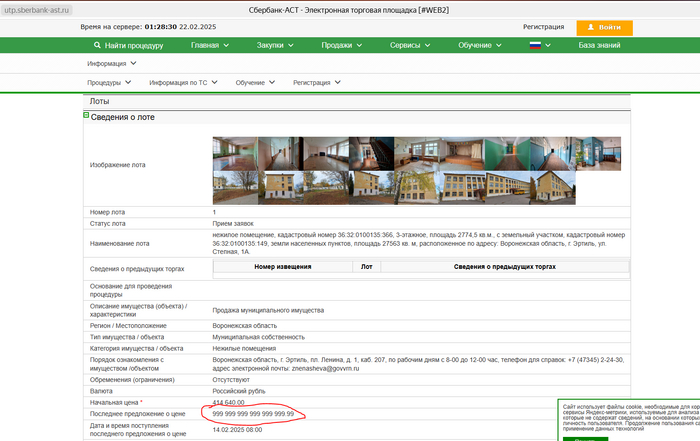Open the second lot image of corridor
Image resolution: width=700 pixels, height=441 pixels.
pyautogui.click(x=281, y=154)
